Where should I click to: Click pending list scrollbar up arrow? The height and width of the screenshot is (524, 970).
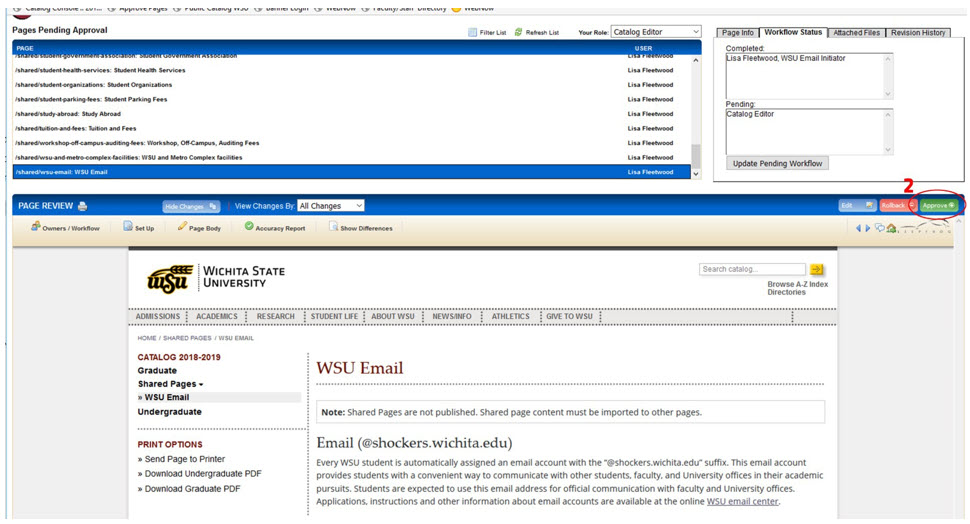696,61
